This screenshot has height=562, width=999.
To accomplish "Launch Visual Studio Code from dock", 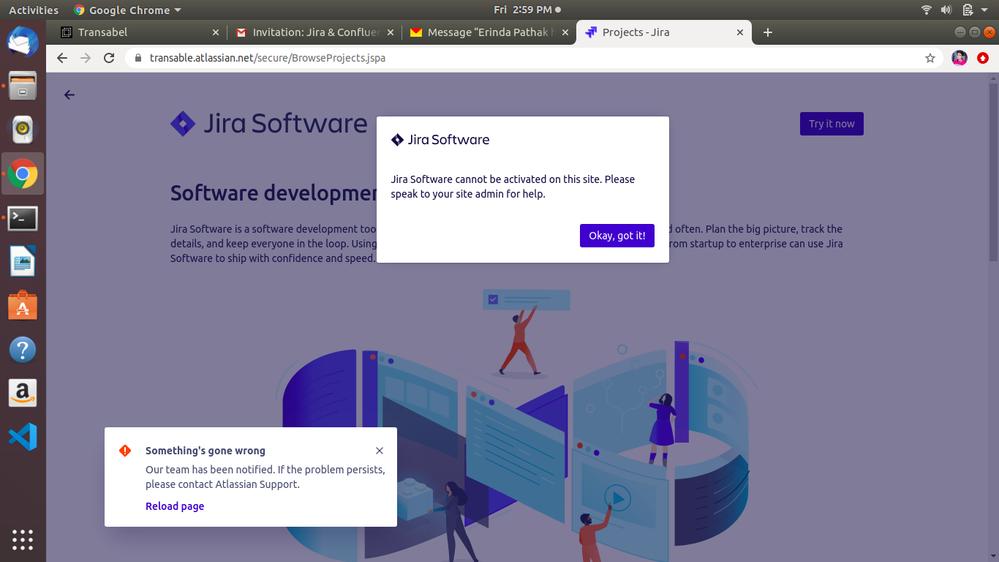I will click(x=22, y=437).
